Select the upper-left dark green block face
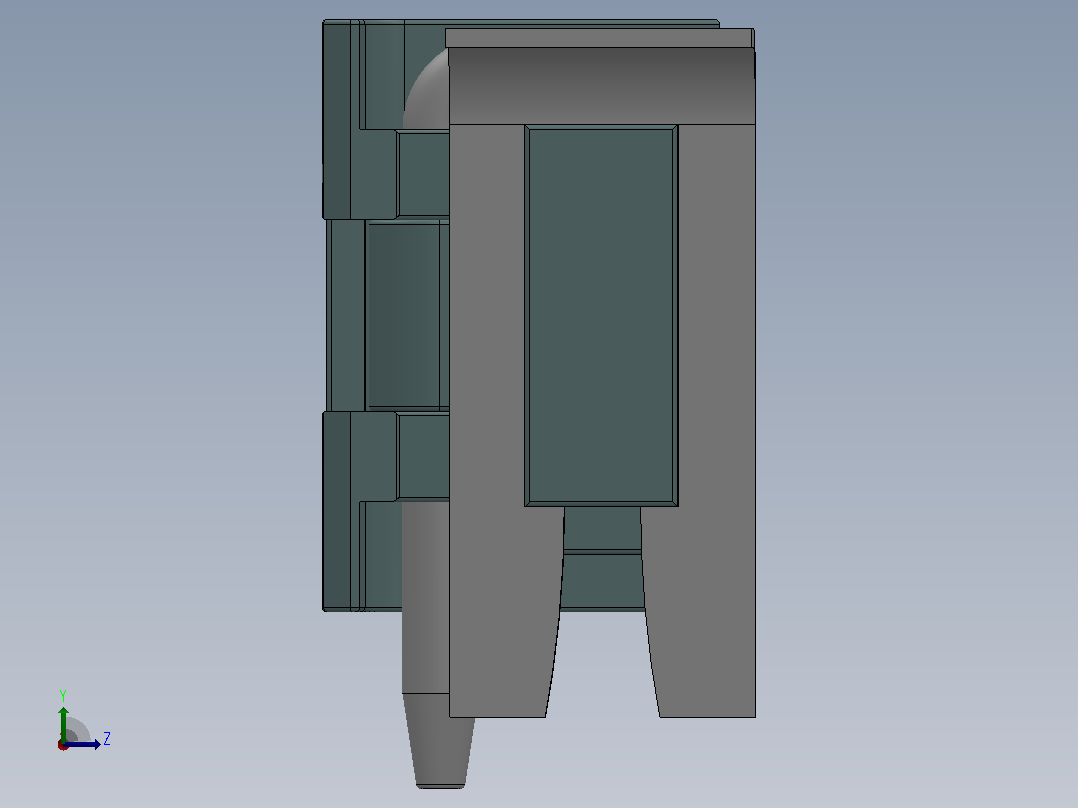 point(336,120)
